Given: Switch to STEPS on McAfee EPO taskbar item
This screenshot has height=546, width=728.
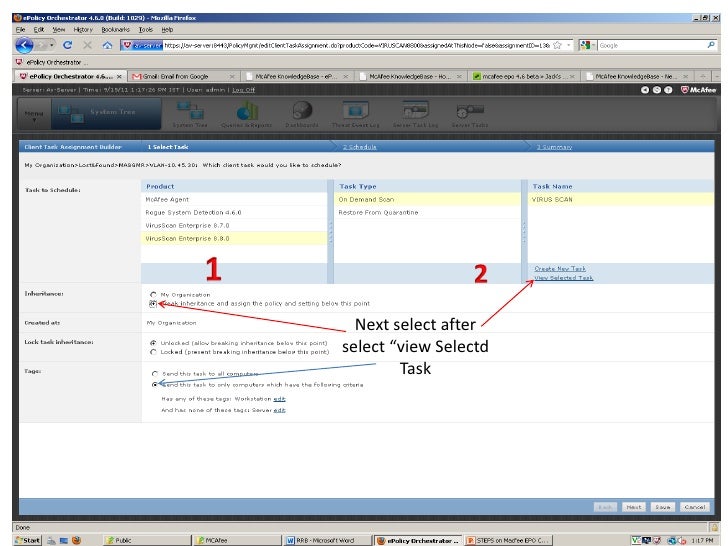Looking at the screenshot, I should click(508, 540).
